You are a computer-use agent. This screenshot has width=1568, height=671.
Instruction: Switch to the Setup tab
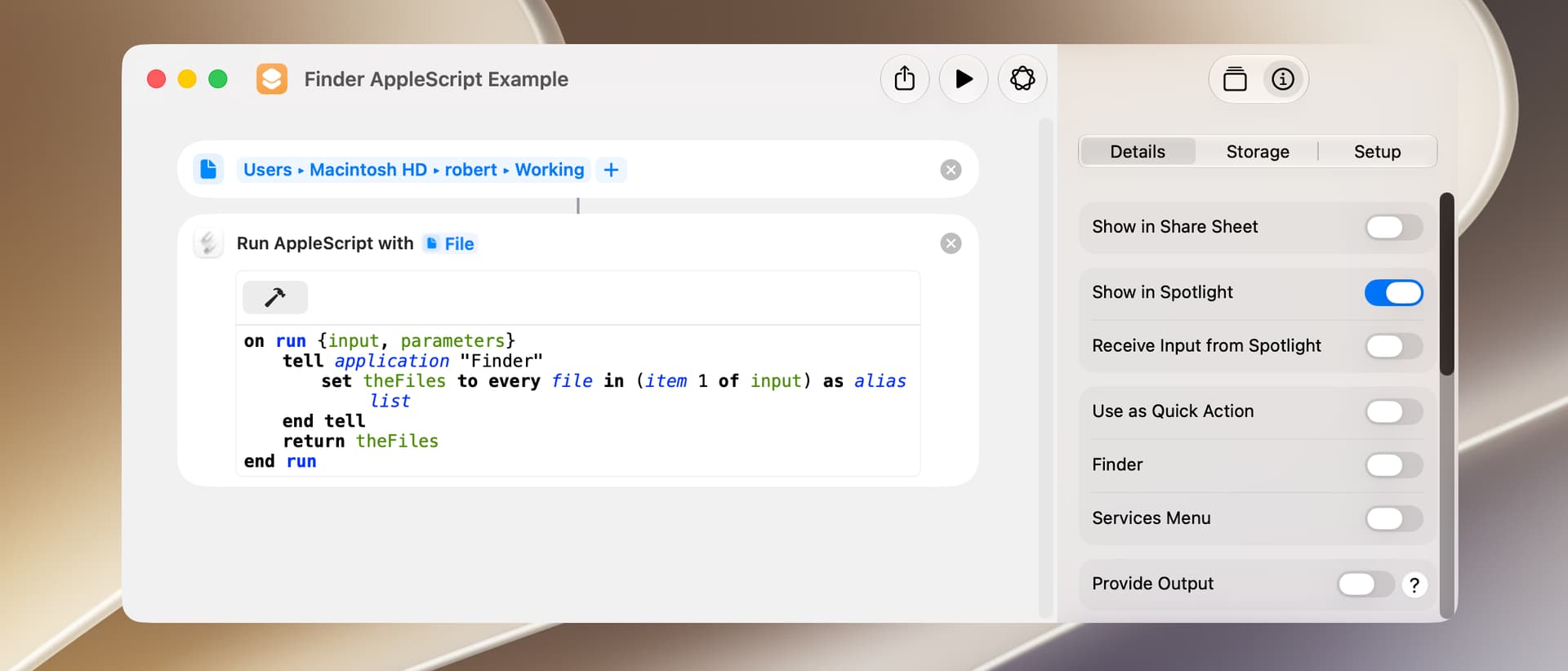point(1377,152)
